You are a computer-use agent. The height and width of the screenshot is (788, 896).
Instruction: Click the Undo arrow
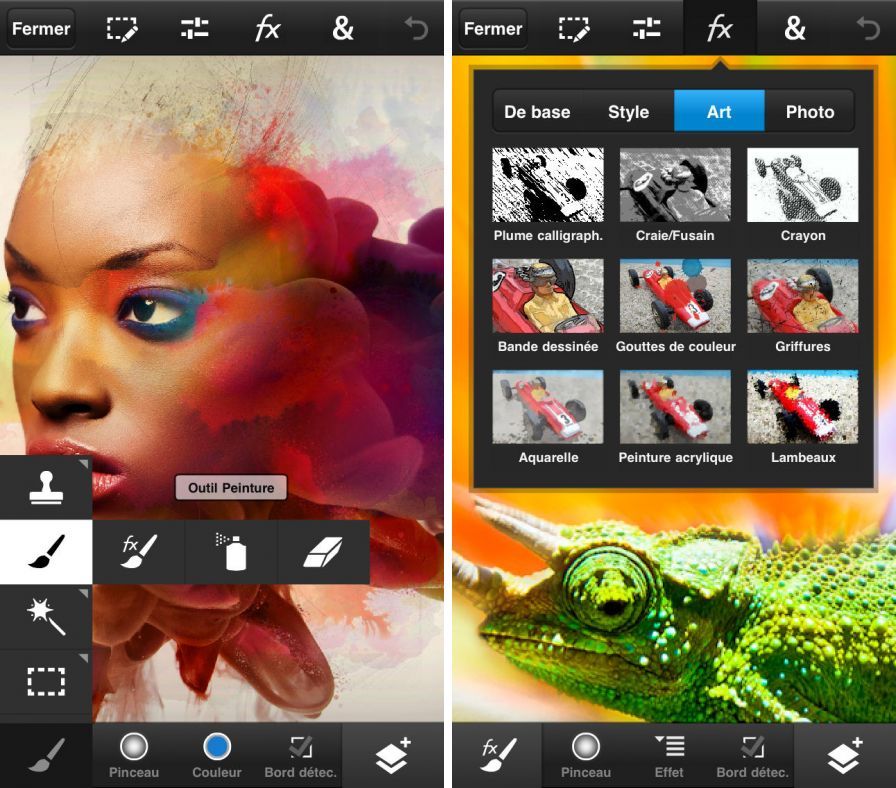[x=418, y=28]
